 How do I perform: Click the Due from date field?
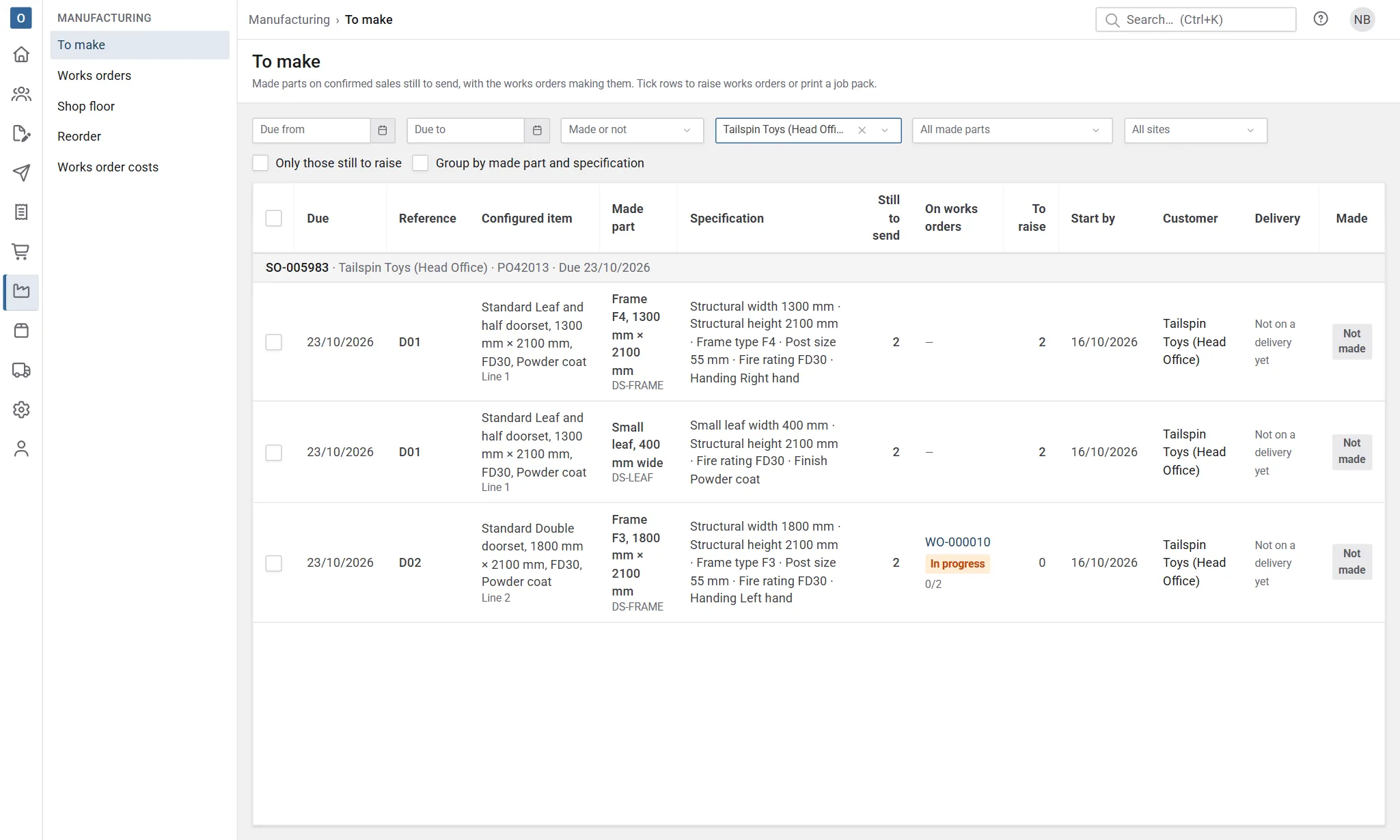coord(312,130)
